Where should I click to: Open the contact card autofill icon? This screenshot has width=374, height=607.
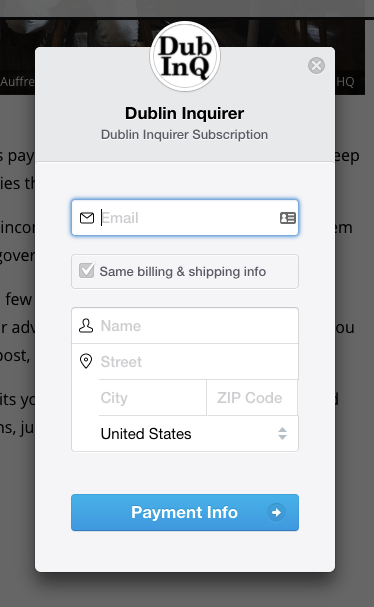click(288, 218)
